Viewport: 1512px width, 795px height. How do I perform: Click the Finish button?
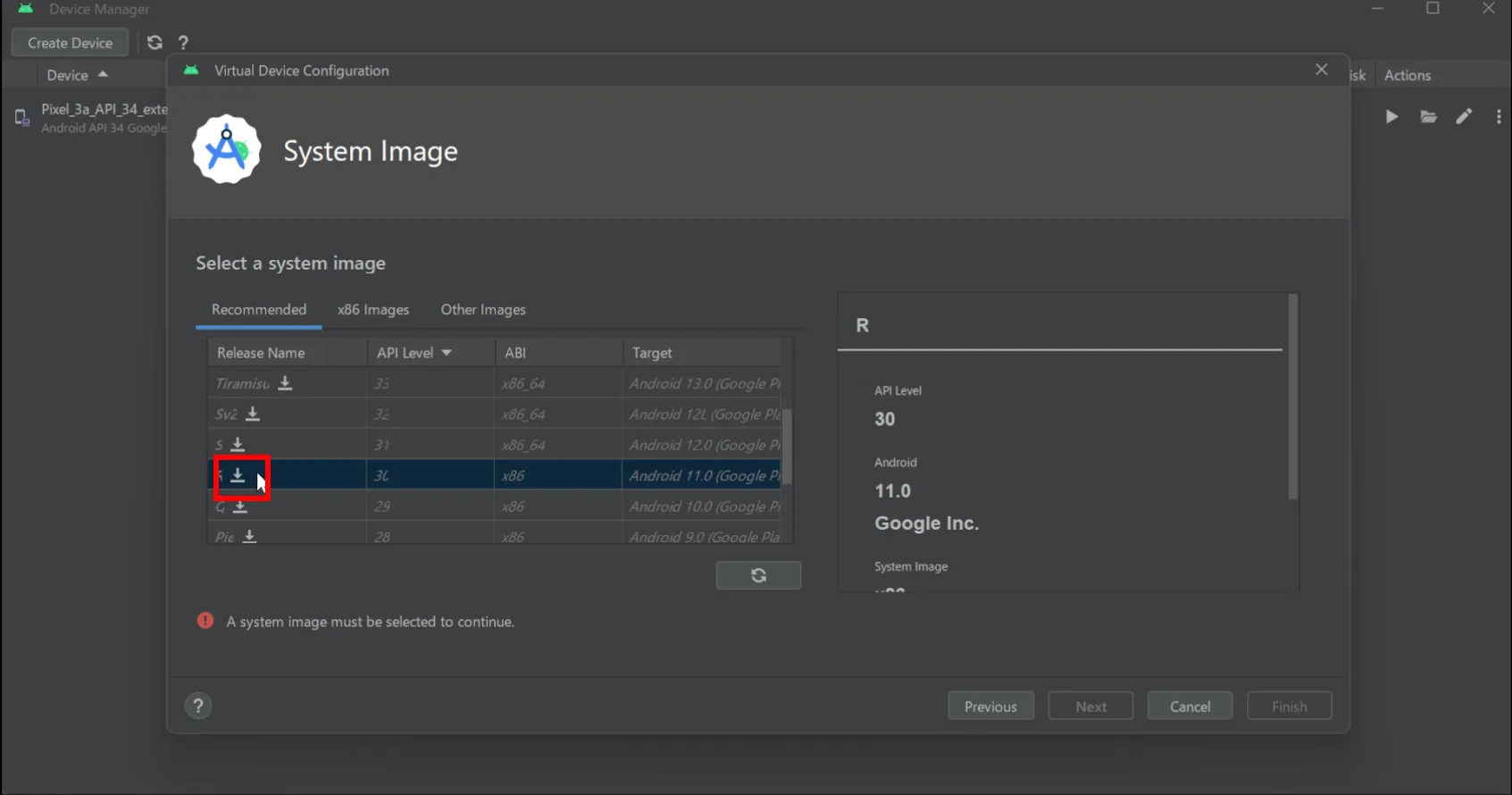click(x=1289, y=706)
